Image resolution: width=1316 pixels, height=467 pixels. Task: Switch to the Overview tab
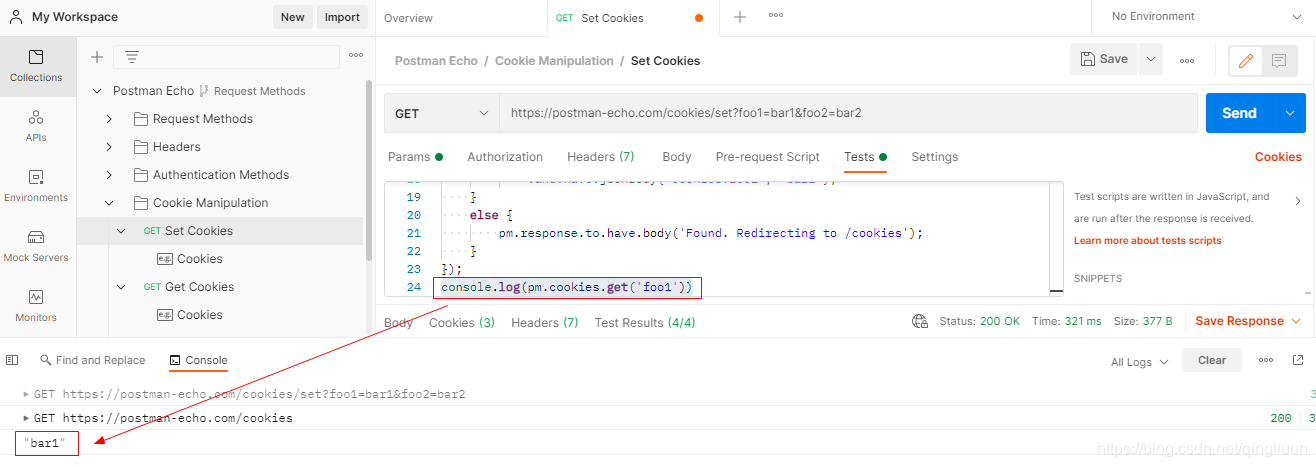(x=408, y=18)
